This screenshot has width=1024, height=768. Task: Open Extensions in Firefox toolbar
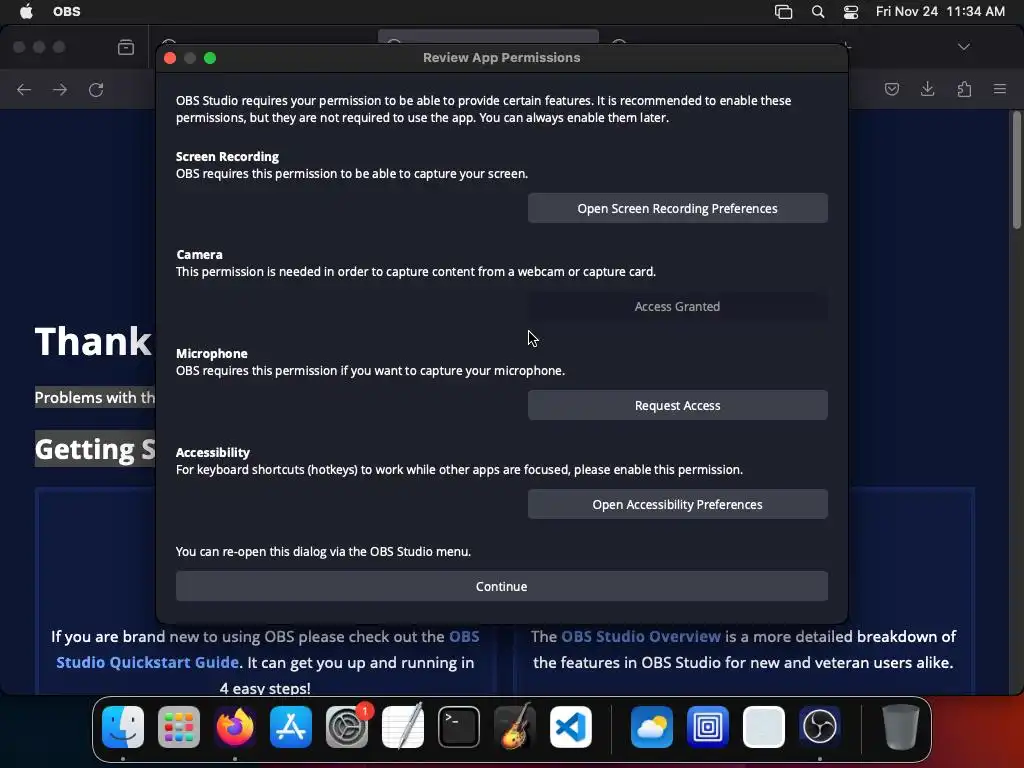(x=964, y=89)
